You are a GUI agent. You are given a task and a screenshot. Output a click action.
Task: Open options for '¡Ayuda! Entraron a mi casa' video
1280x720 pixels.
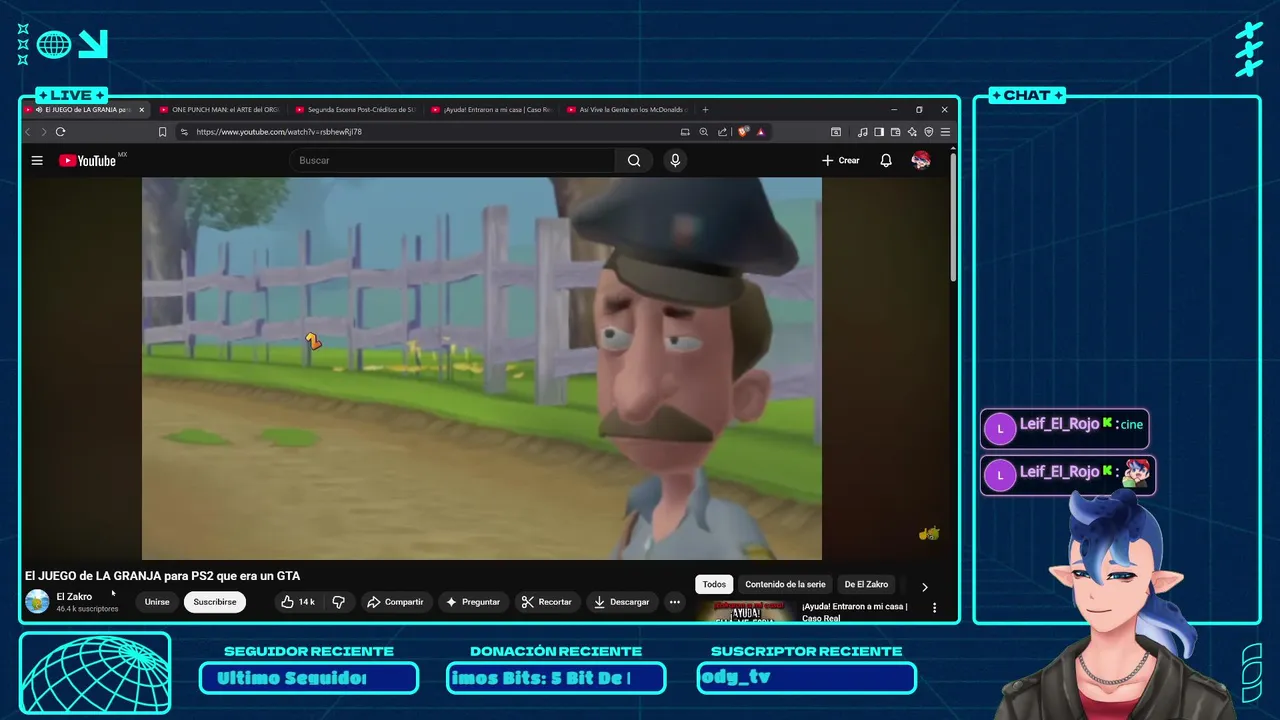point(934,607)
